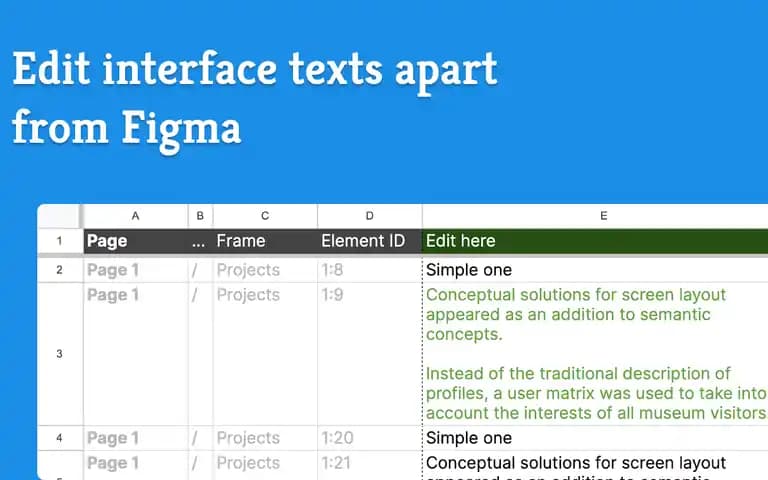Select the 'Simple one' cell in row 4
This screenshot has height=480, width=768.
595,438
